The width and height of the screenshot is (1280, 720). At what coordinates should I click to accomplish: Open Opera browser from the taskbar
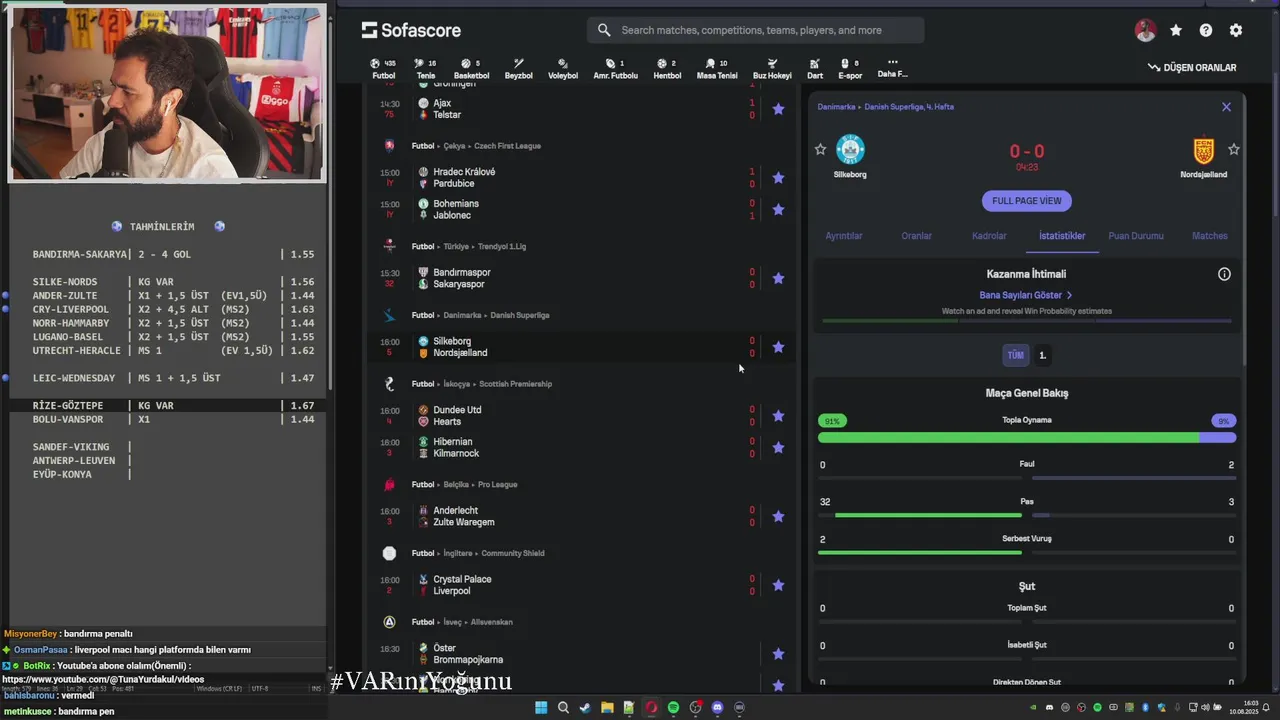[x=651, y=708]
